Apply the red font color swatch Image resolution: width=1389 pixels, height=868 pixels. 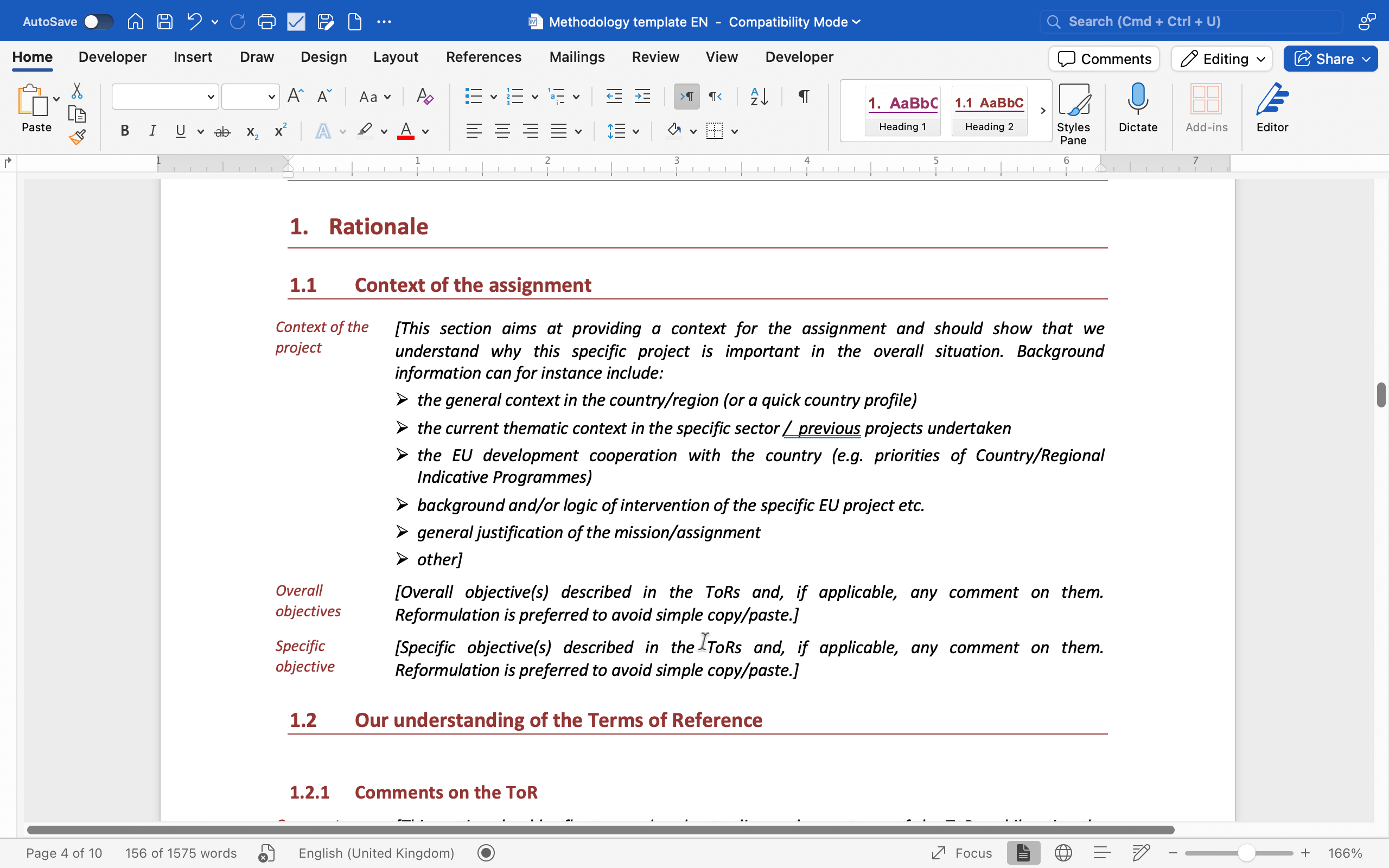406,131
